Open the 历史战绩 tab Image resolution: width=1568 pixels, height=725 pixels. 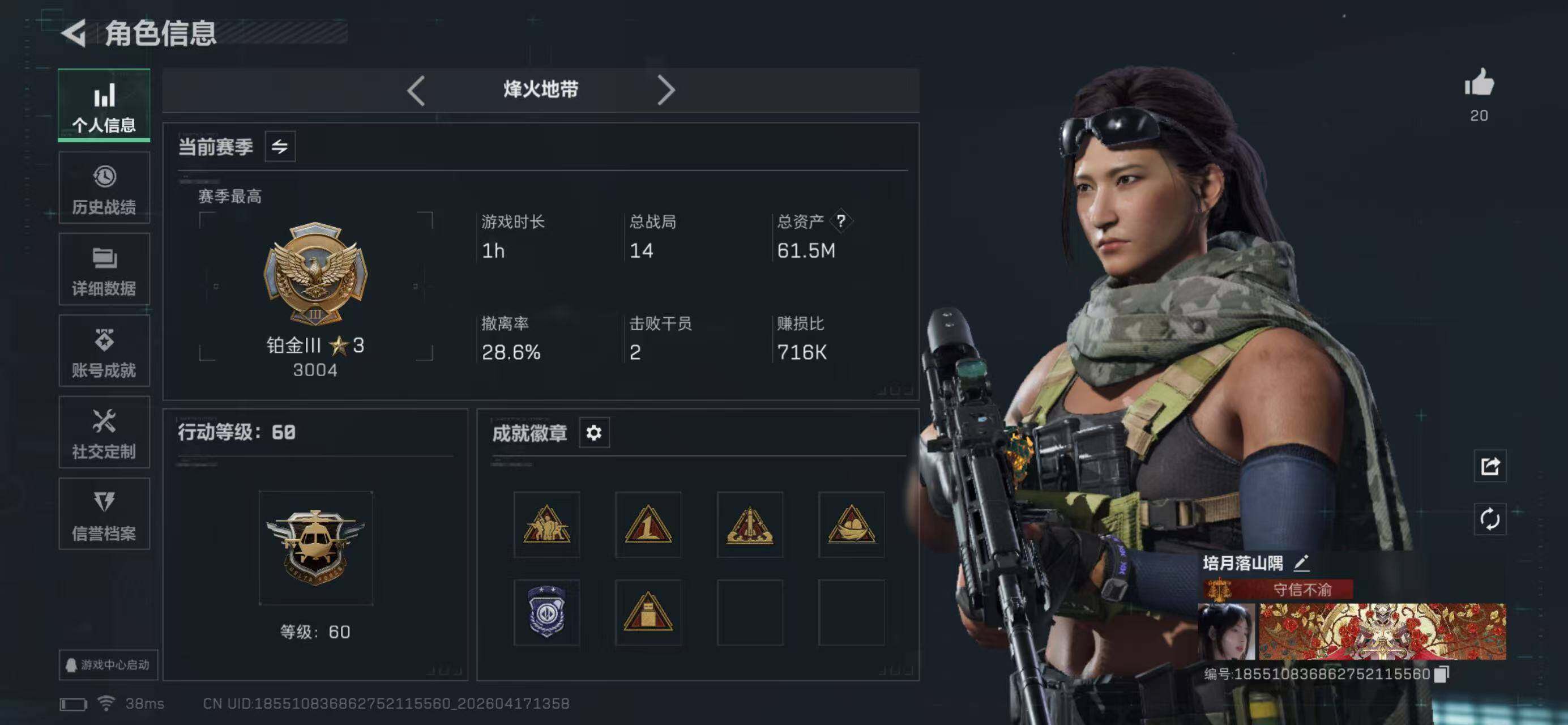104,187
